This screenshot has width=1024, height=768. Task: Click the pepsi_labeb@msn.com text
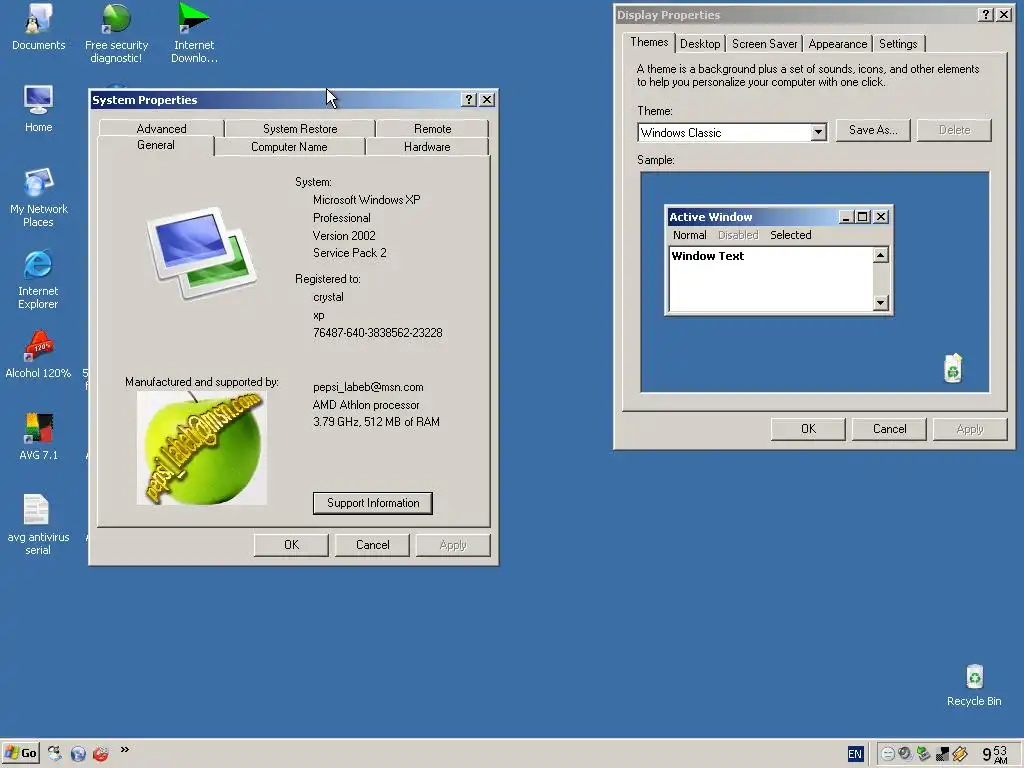[368, 387]
